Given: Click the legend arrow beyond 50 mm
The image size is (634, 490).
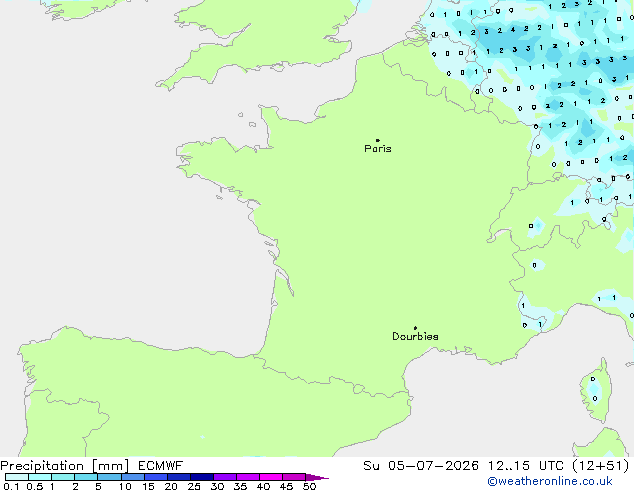Looking at the screenshot, I should coord(317,477).
